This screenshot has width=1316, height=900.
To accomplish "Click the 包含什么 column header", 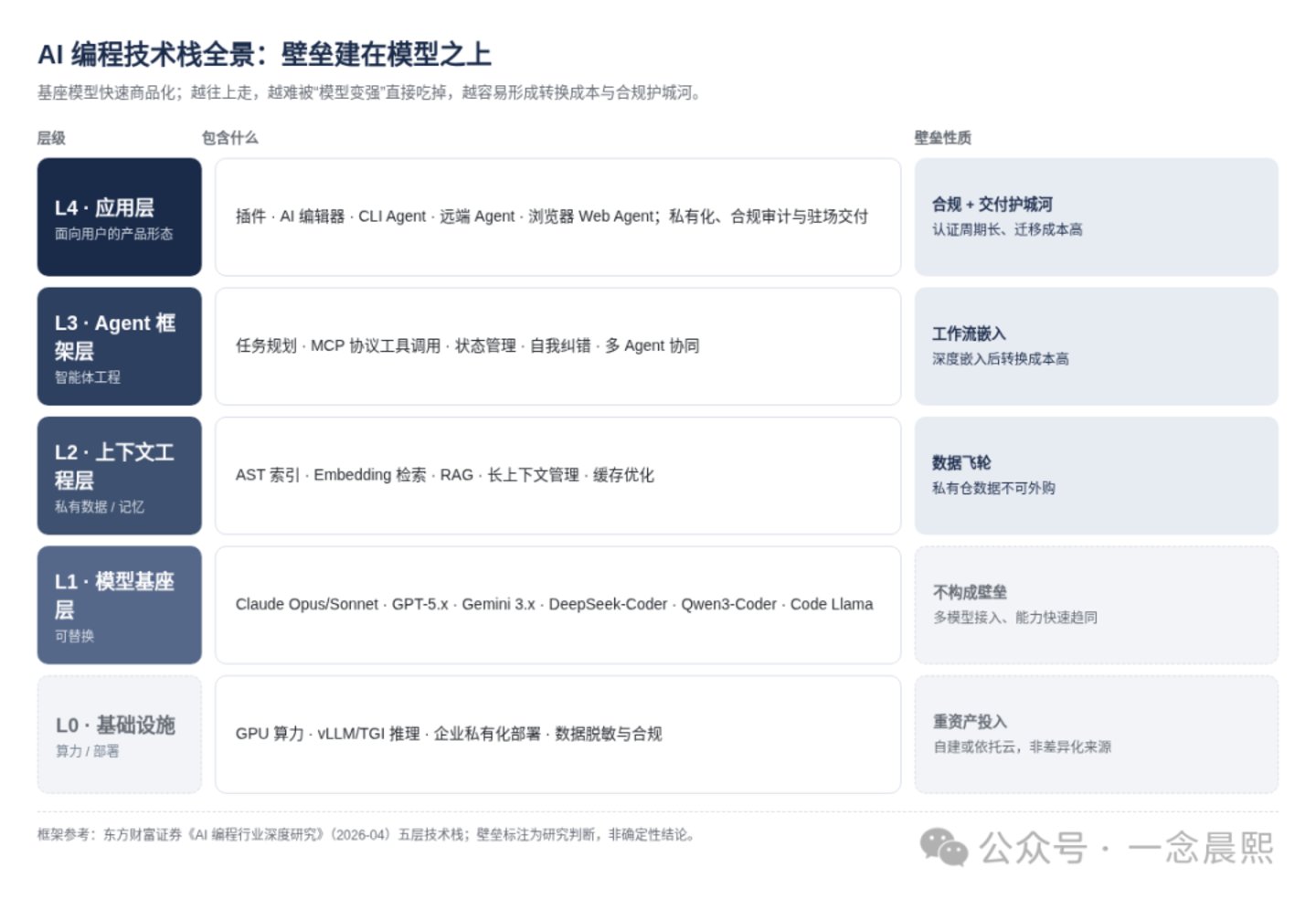I will (x=229, y=138).
